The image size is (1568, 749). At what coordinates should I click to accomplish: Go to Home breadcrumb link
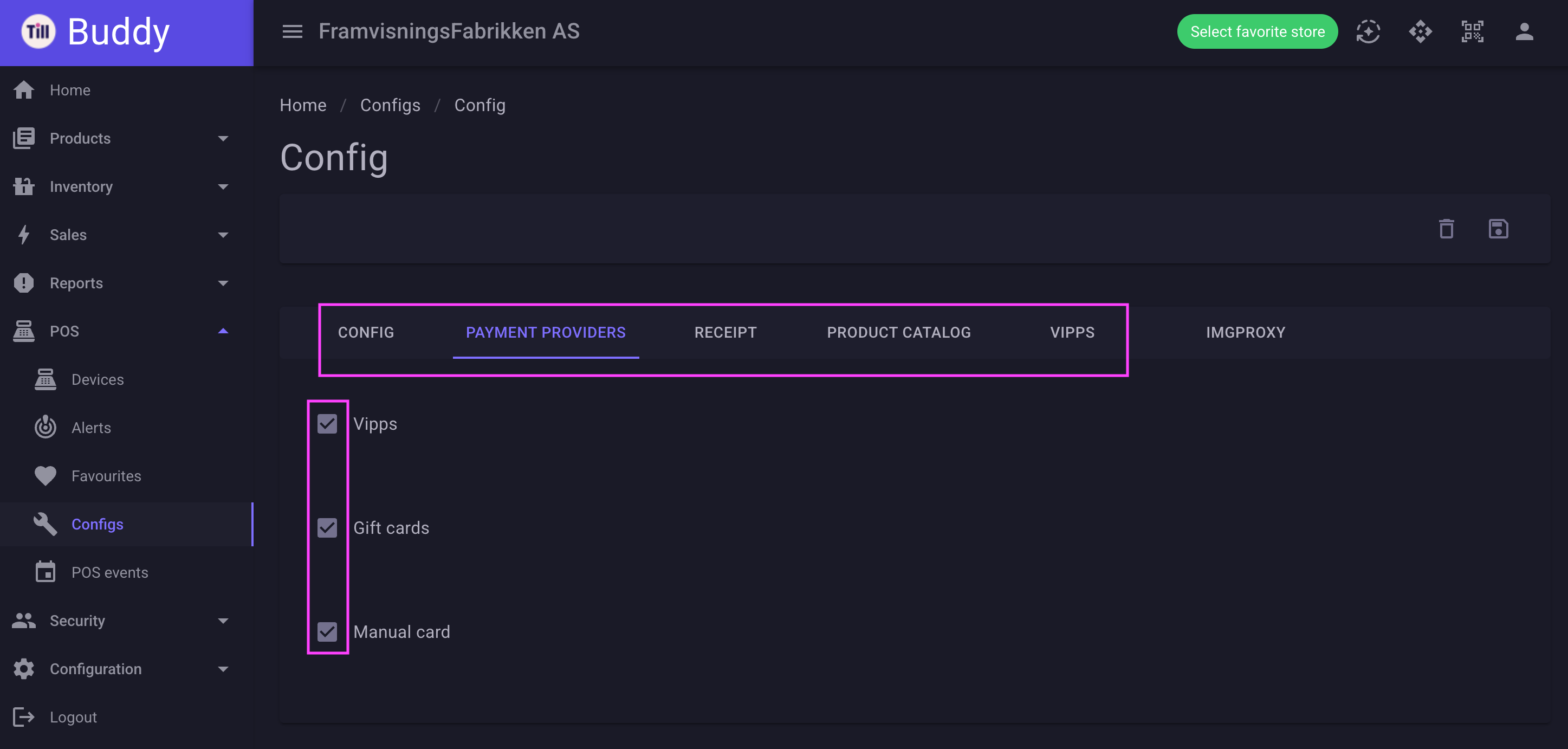pyautogui.click(x=303, y=105)
